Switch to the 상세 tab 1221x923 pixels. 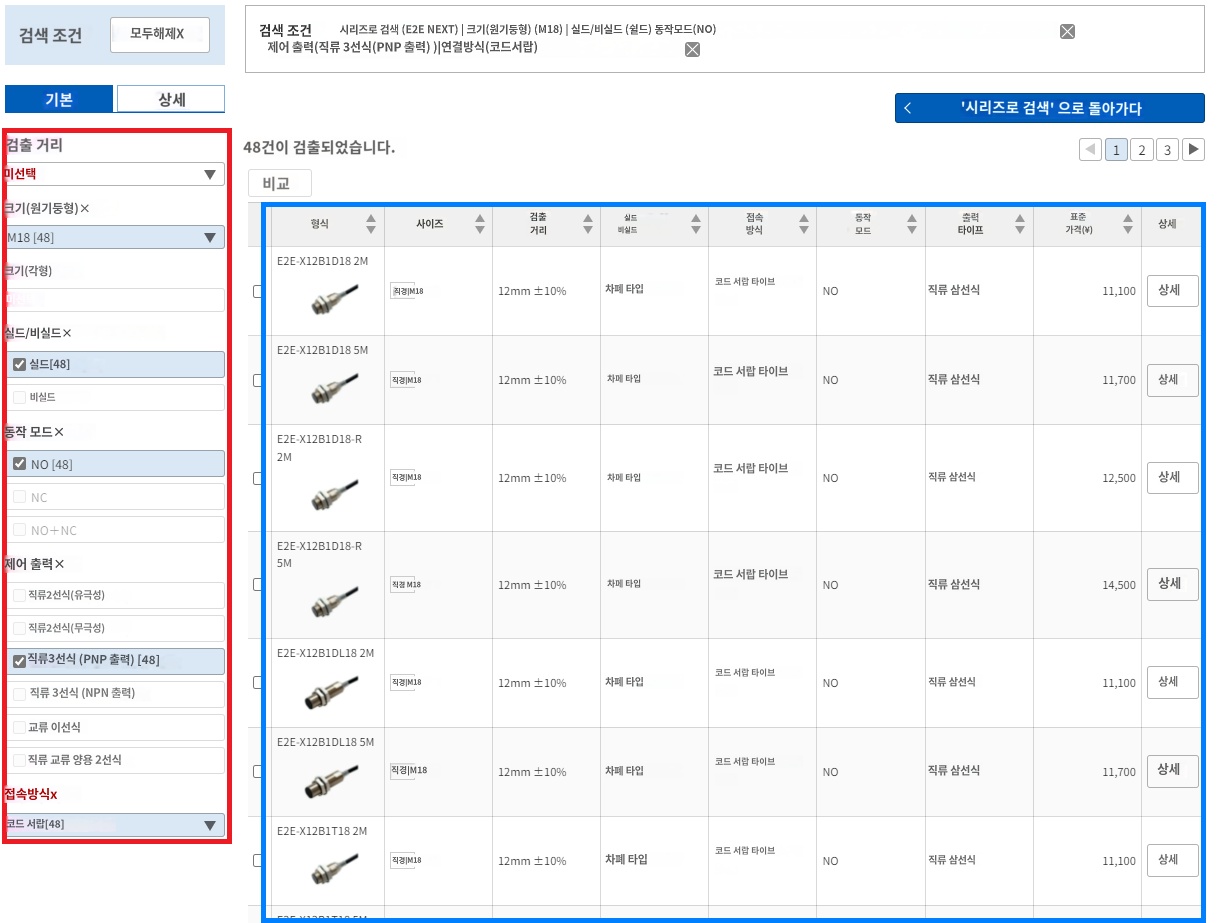171,99
